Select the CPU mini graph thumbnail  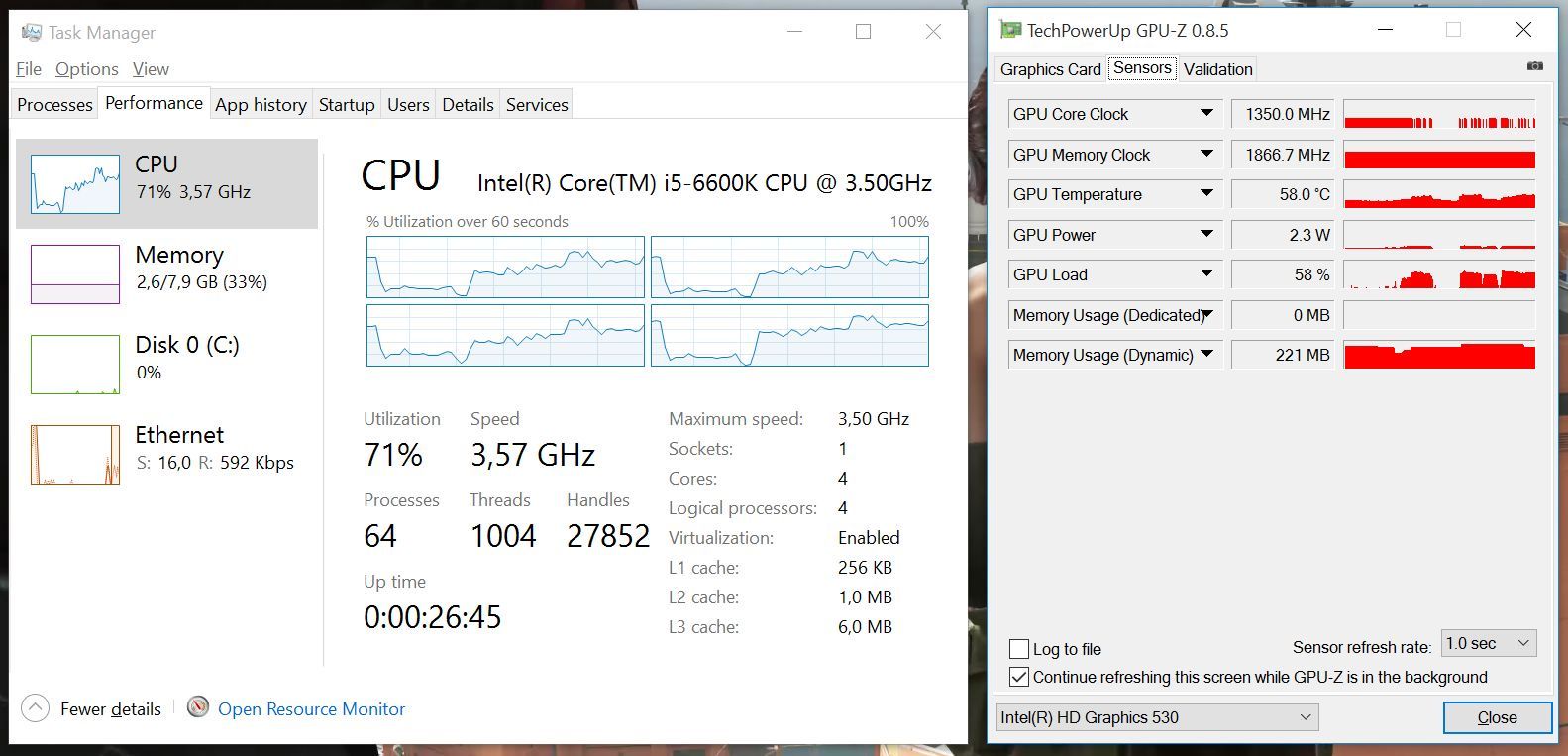tap(75, 184)
